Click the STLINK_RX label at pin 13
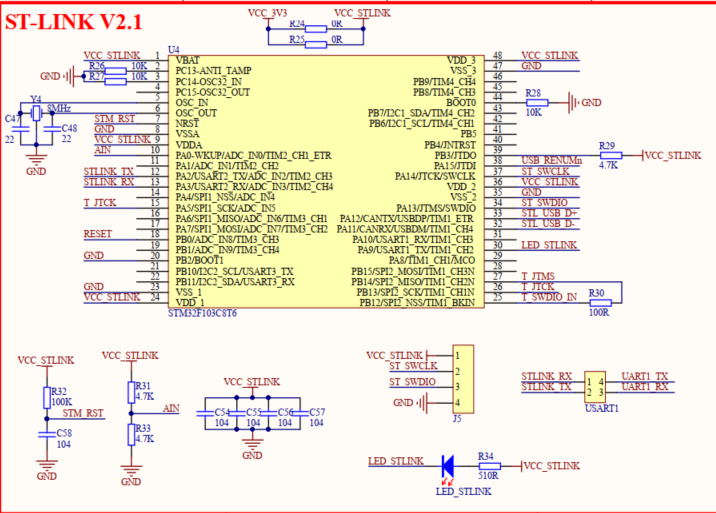This screenshot has width=716, height=513. [109, 182]
